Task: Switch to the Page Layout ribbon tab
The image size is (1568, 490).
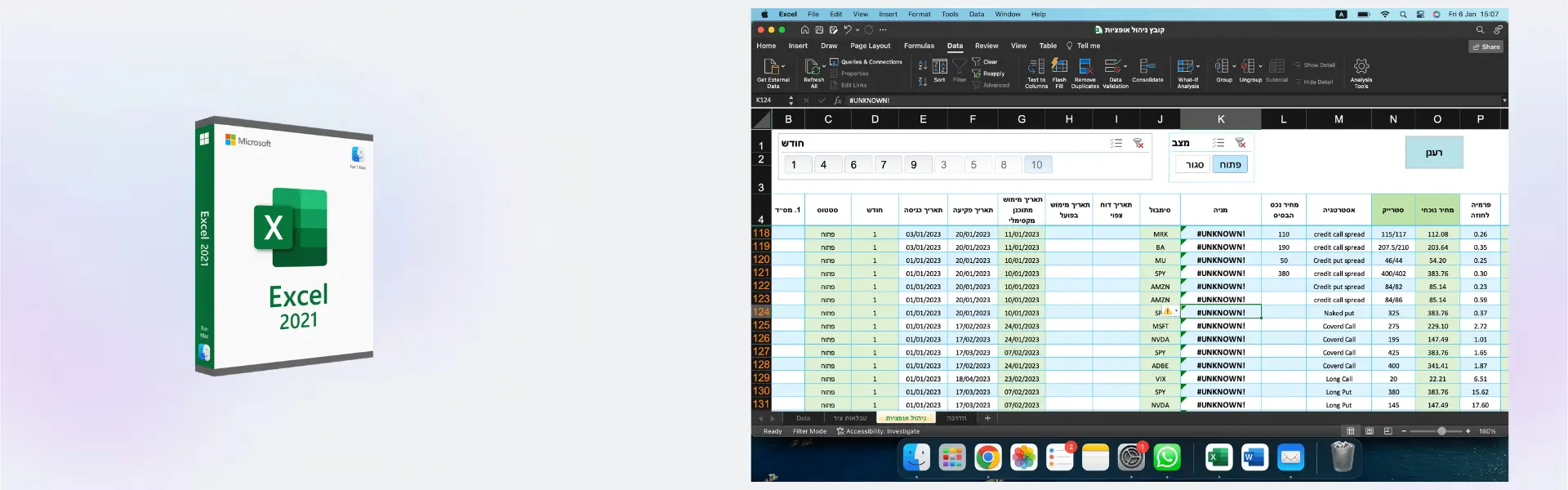Action: 871,46
